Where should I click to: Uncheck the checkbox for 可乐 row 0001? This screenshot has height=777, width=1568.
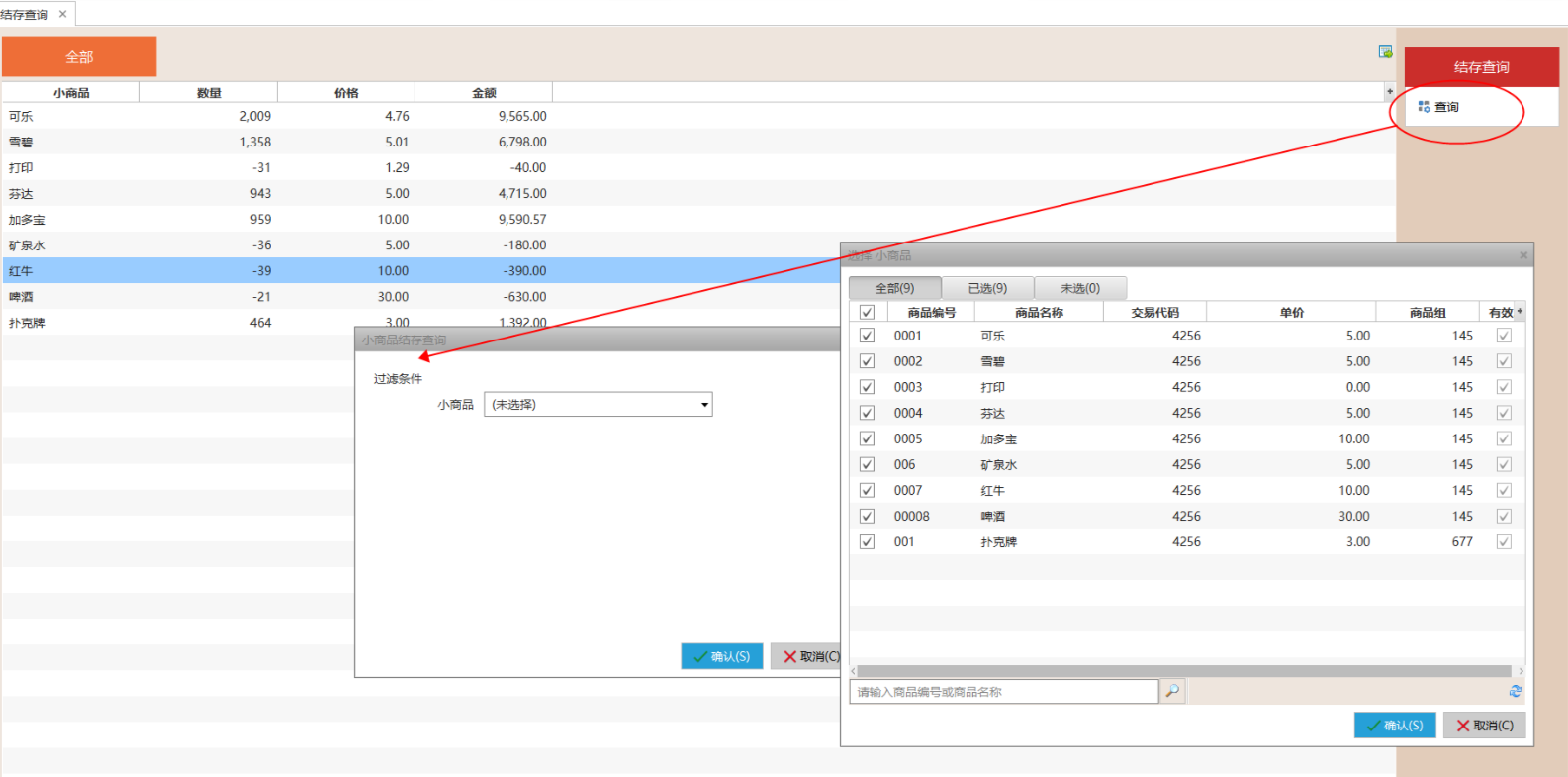(x=867, y=336)
